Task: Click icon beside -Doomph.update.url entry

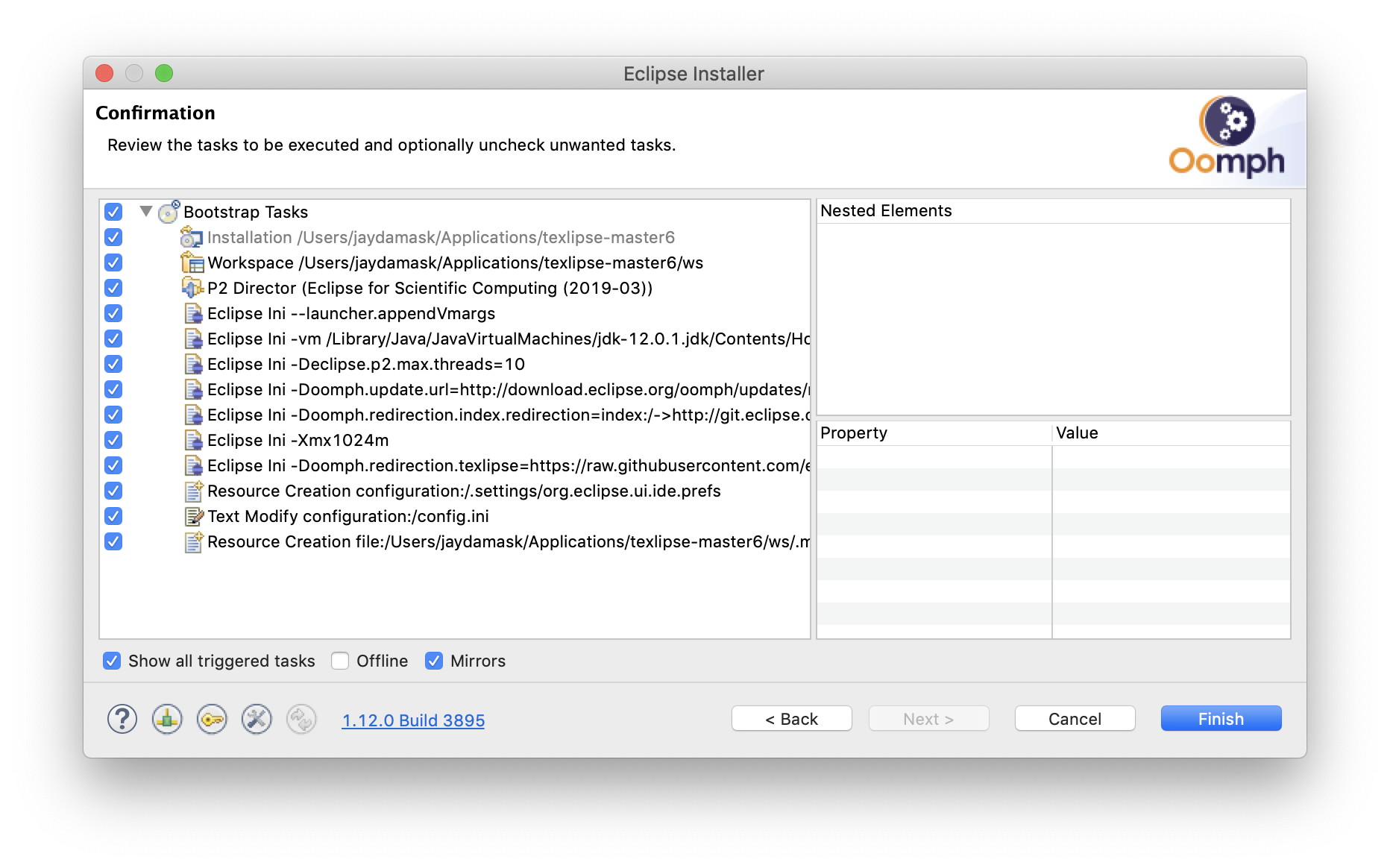Action: tap(193, 389)
